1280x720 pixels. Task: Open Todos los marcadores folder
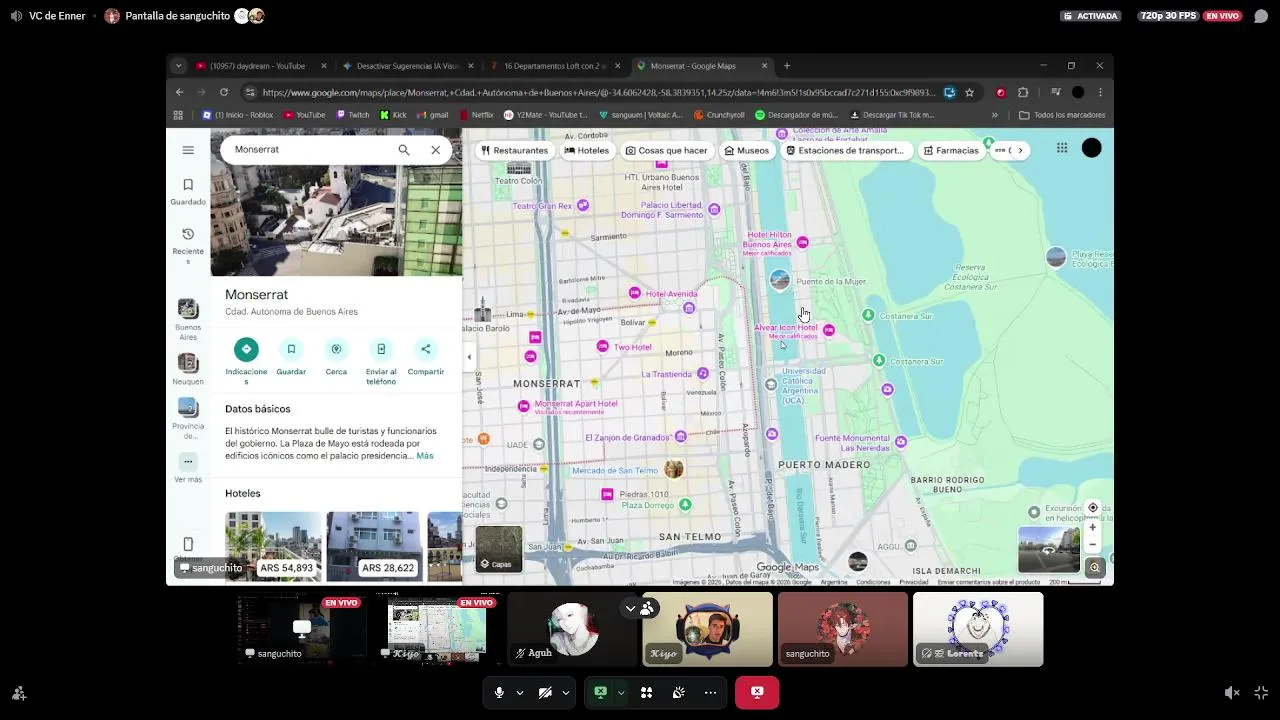coord(1062,115)
